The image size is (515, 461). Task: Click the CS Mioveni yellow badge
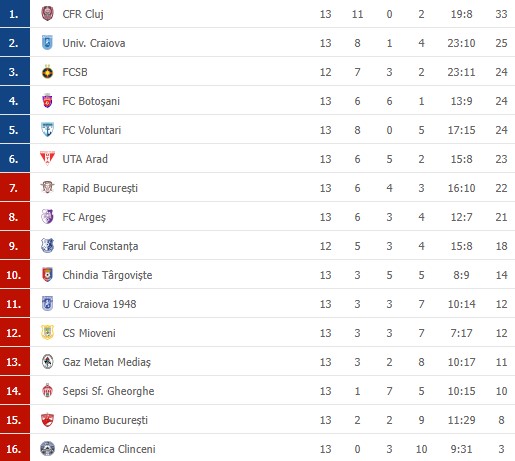pyautogui.click(x=47, y=333)
